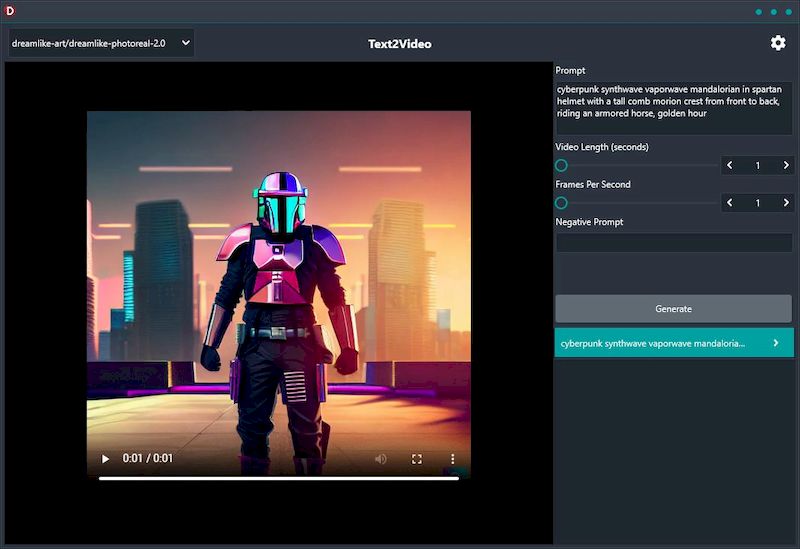Focus the Prompt text area
Screen dimensions: 800x549
[x=673, y=108]
